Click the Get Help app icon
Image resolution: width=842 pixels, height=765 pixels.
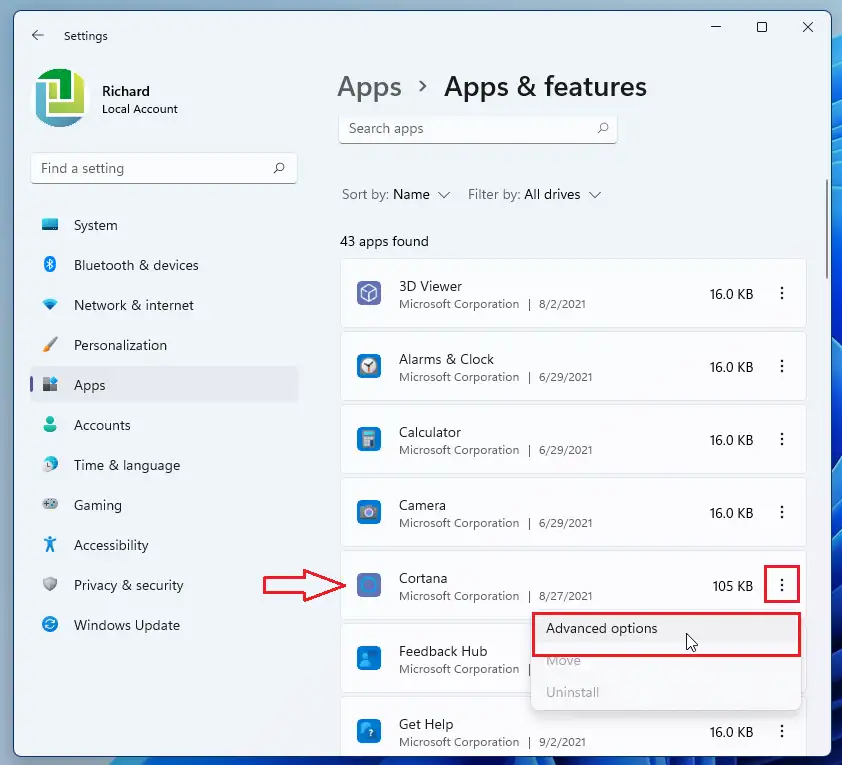pos(369,731)
